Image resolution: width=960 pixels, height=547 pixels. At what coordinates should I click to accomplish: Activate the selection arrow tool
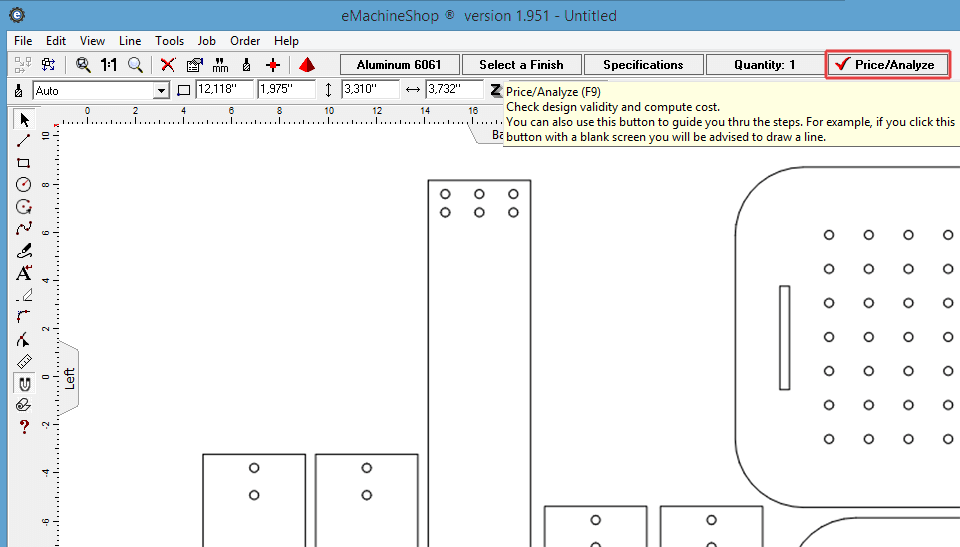[24, 120]
